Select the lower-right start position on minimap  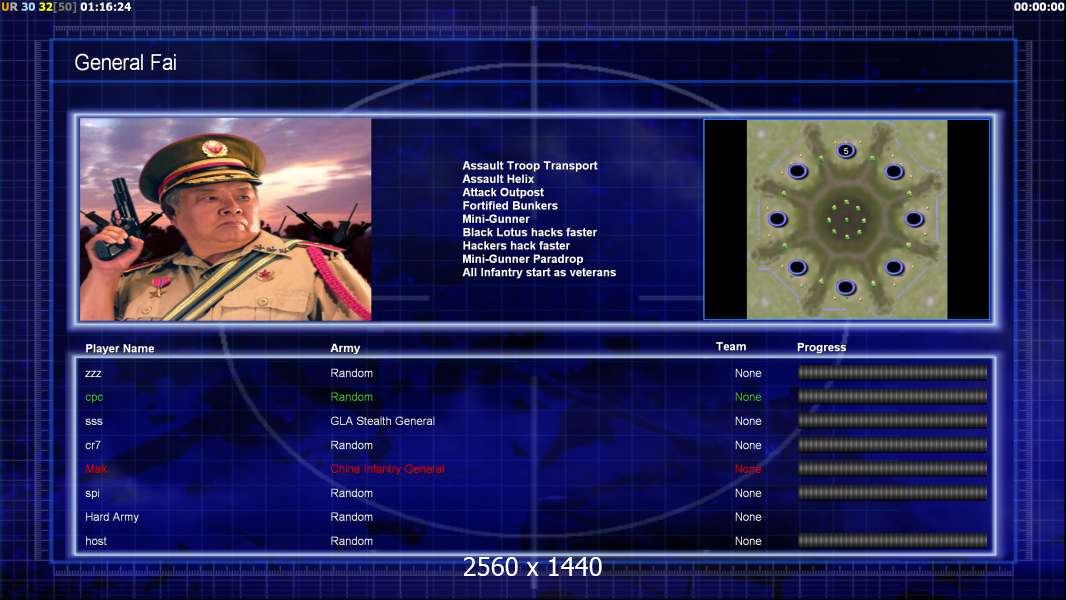pos(894,267)
